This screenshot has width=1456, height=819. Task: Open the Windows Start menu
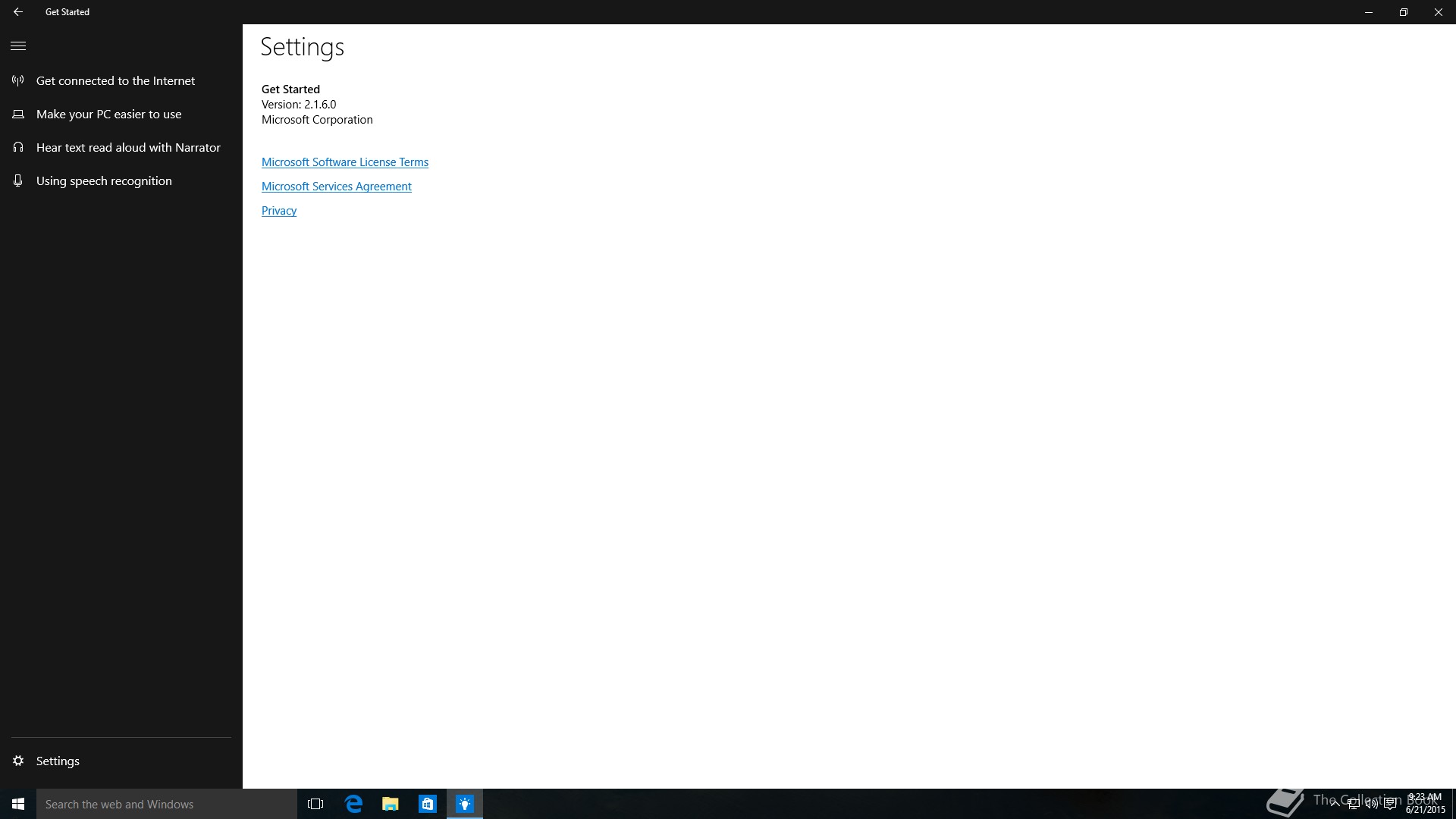point(18,804)
